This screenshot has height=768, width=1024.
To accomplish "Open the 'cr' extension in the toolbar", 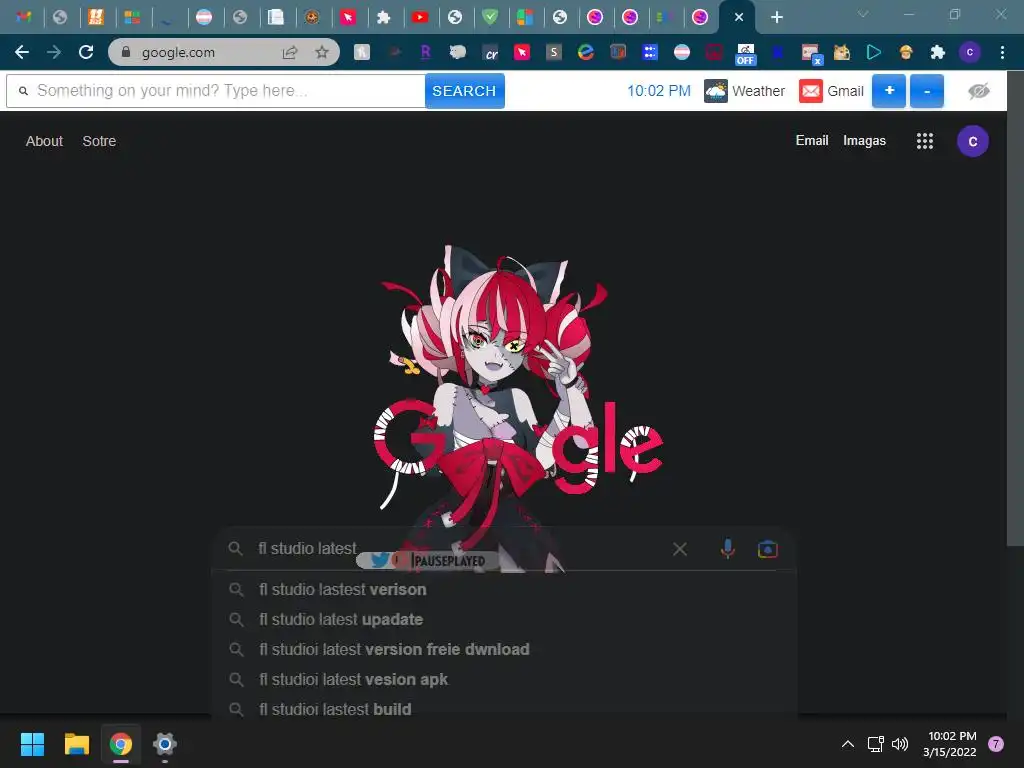I will [x=490, y=52].
